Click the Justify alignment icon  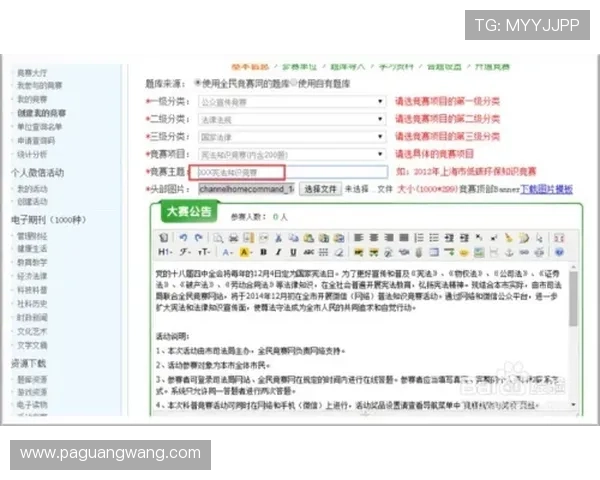404,238
